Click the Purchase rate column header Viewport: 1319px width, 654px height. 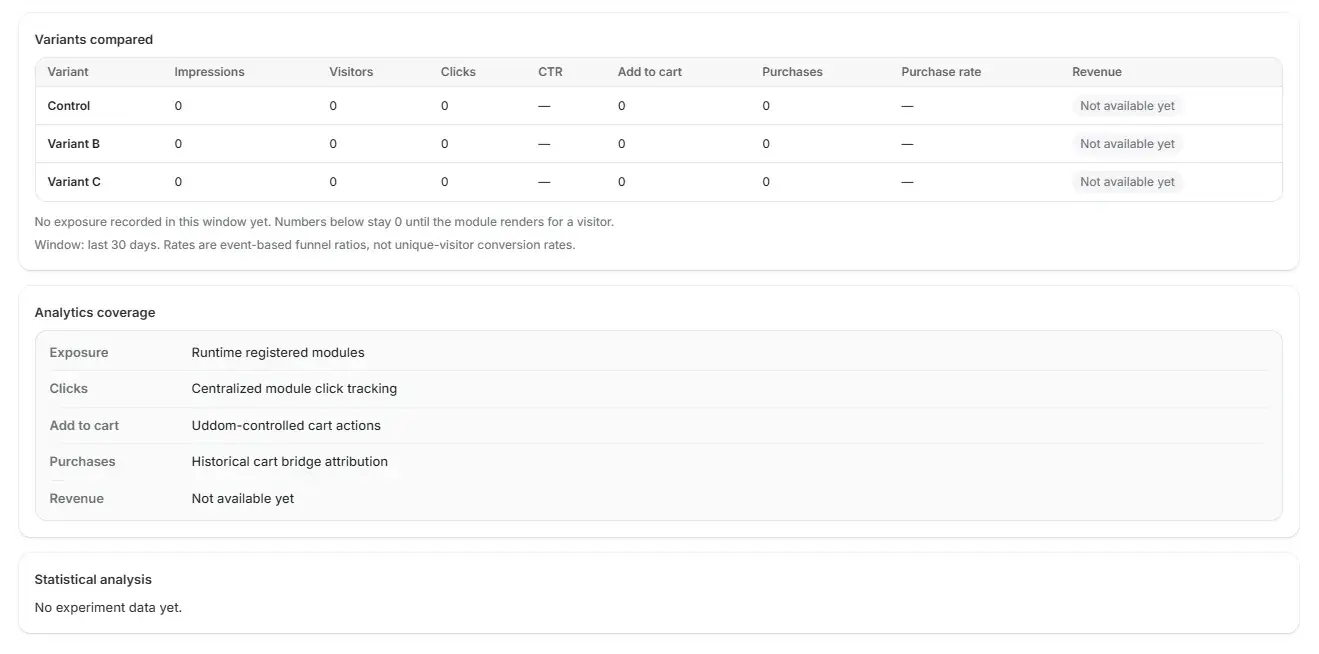pos(941,72)
